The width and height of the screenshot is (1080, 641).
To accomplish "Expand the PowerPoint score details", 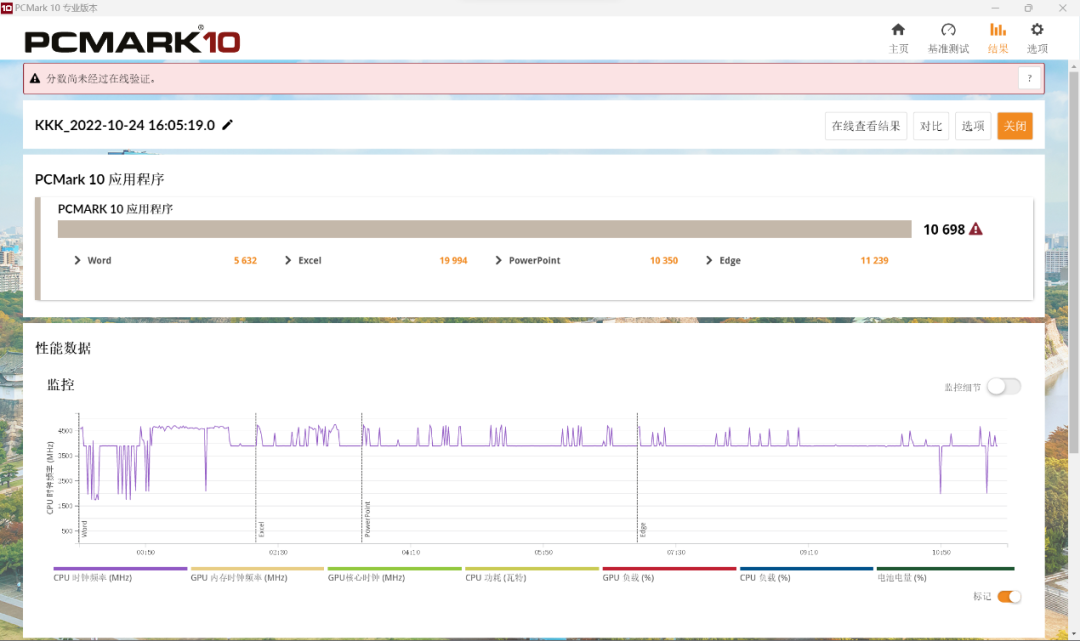I will 499,260.
